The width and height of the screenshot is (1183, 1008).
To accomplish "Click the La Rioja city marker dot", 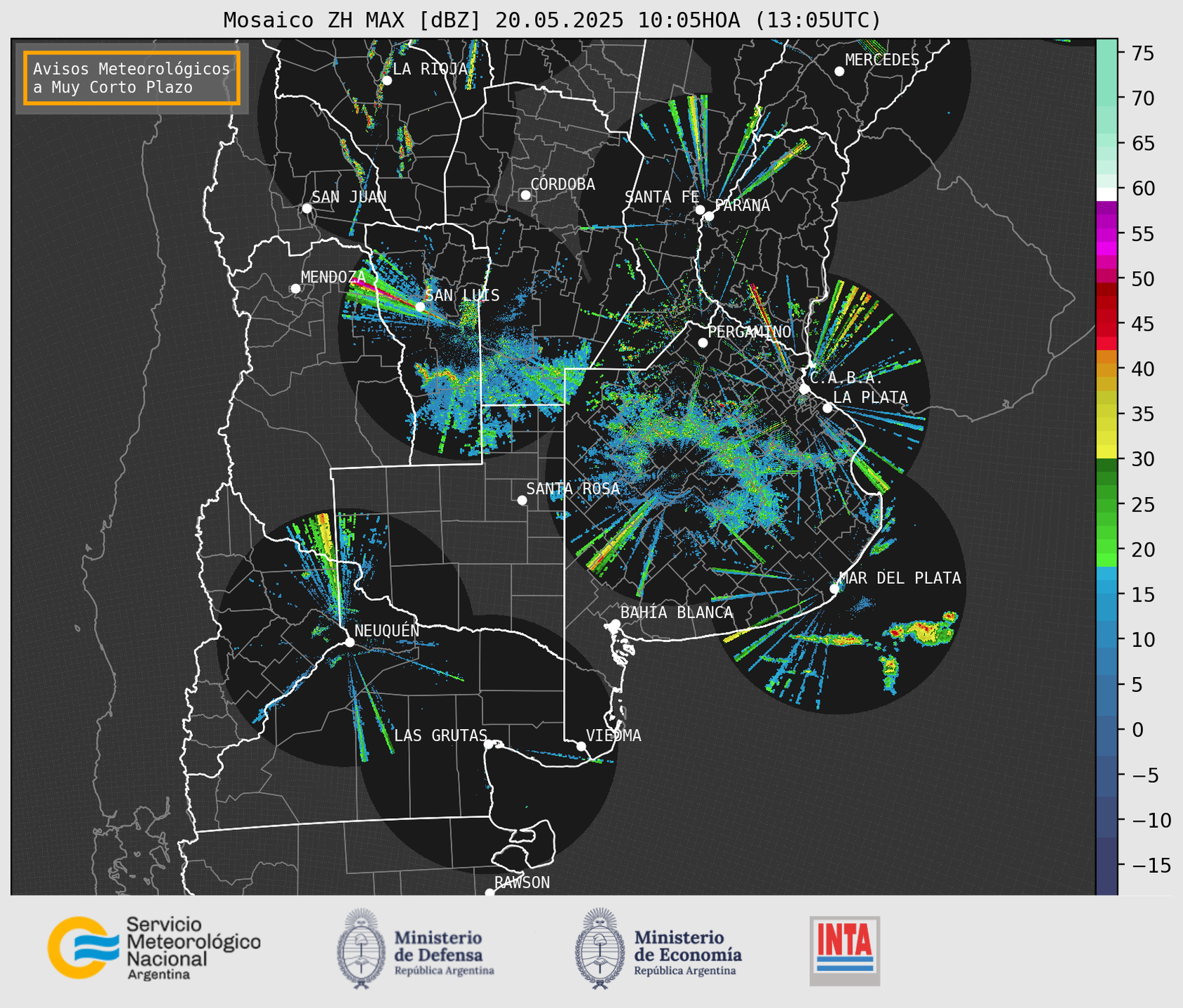I will click(x=386, y=81).
